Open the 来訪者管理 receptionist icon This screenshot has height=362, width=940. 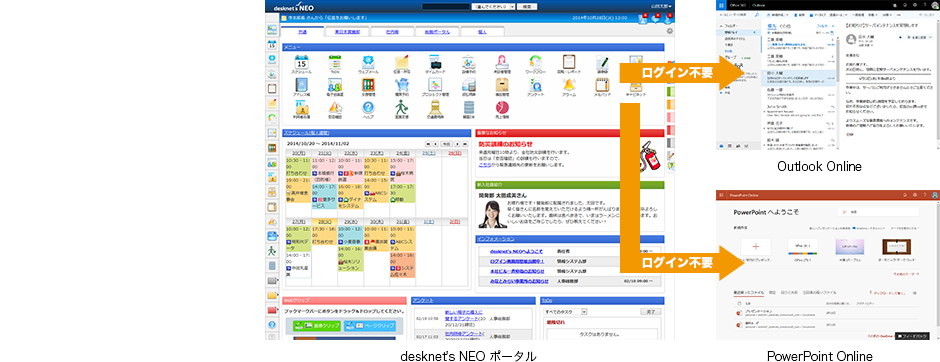click(x=502, y=61)
